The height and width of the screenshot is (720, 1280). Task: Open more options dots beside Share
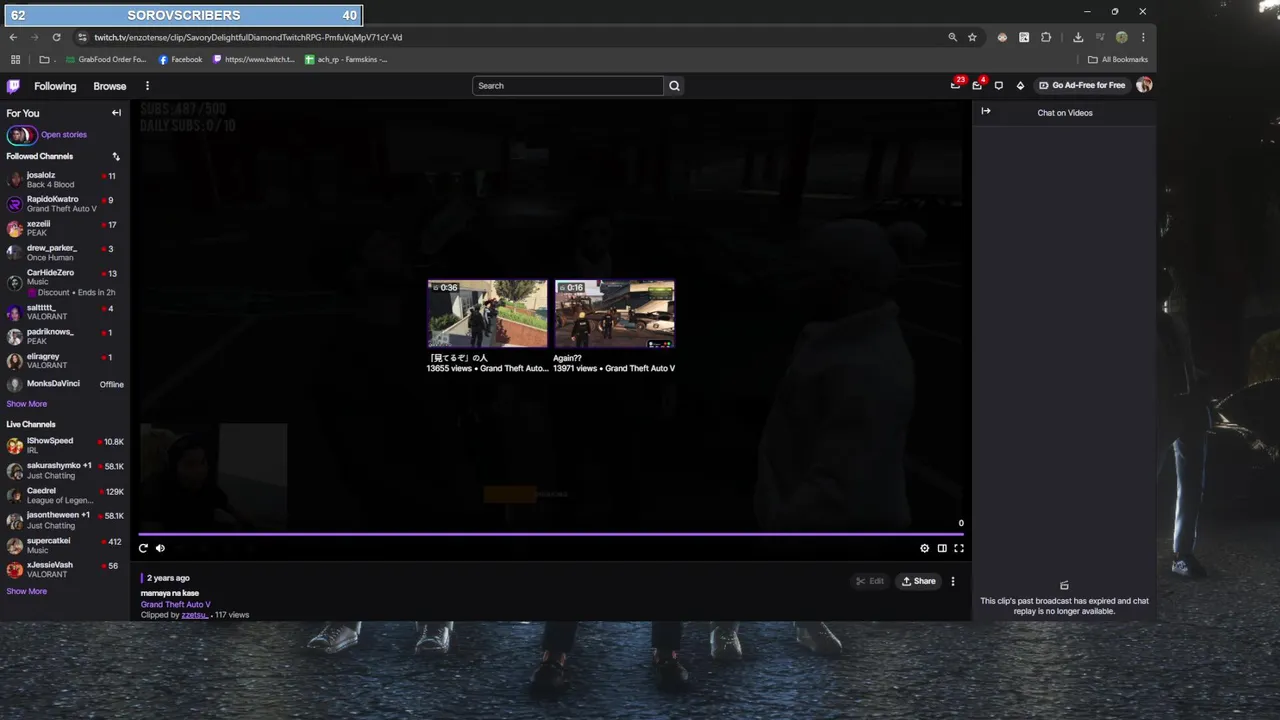coord(953,581)
